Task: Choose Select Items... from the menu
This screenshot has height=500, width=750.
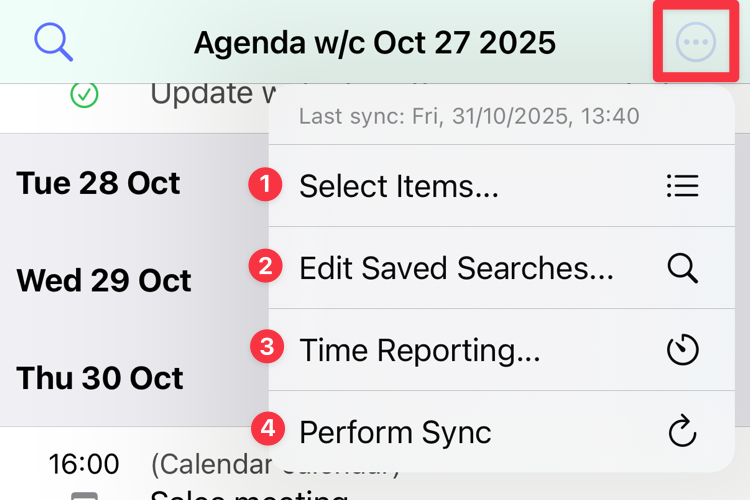Action: click(x=398, y=186)
